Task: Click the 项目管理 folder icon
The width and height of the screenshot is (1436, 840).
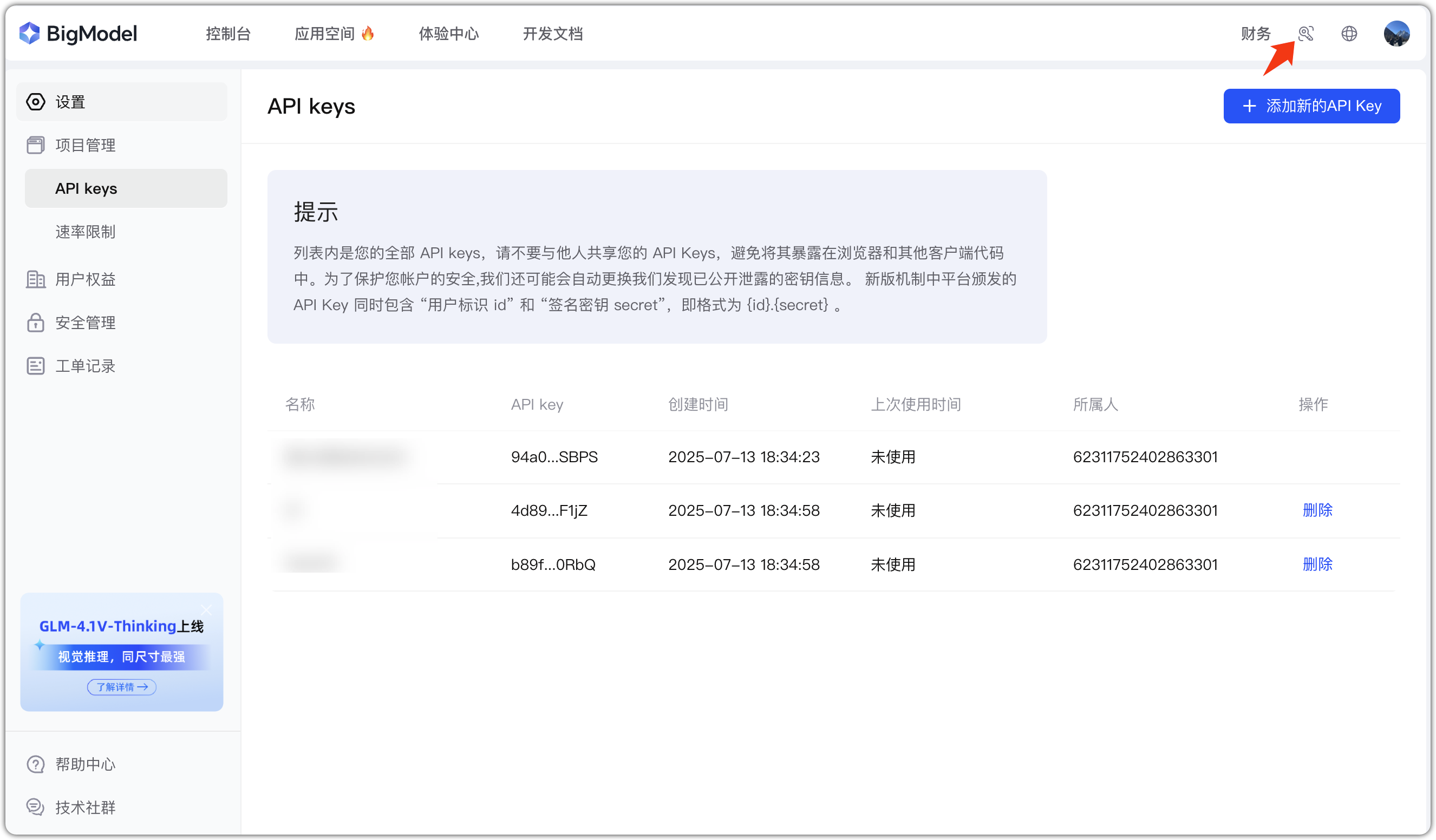Action: 35,145
